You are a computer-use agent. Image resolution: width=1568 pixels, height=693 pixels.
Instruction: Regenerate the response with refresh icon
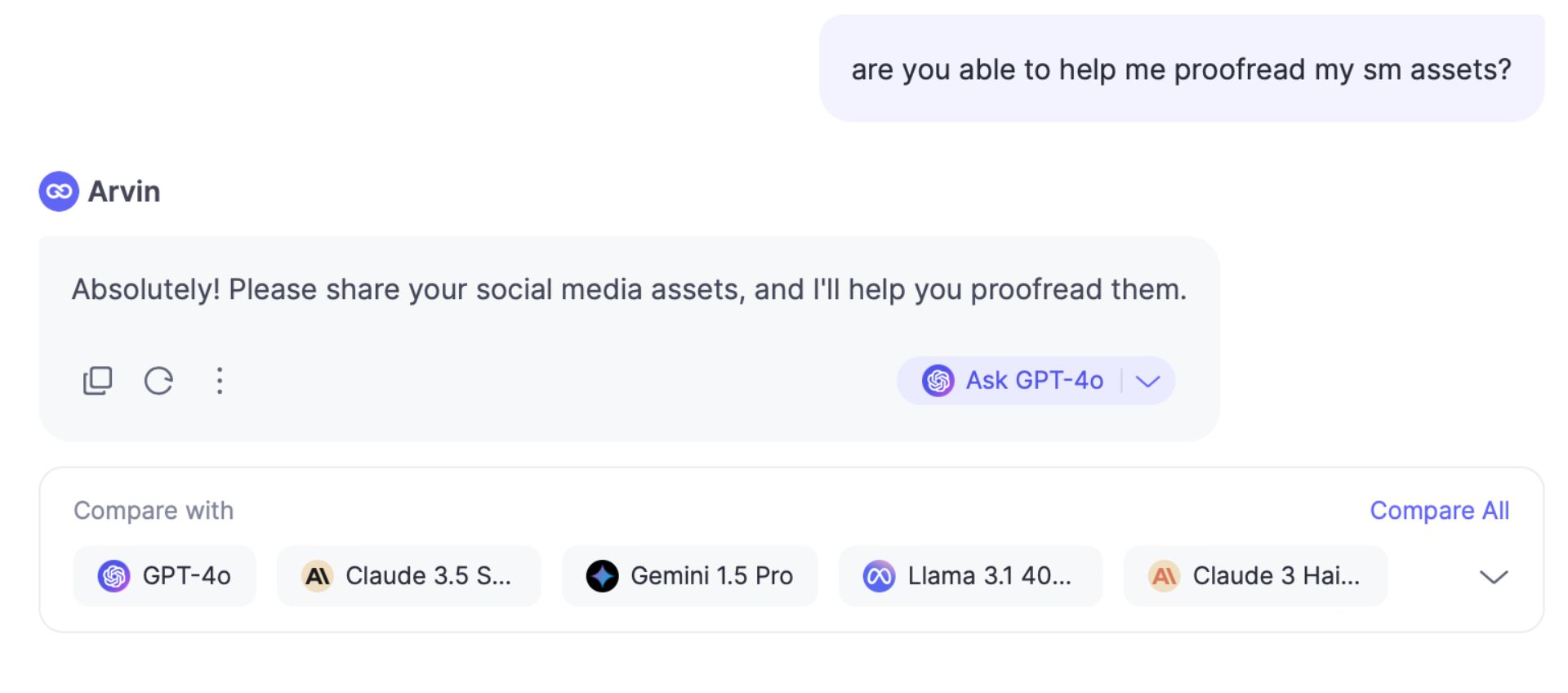(158, 381)
